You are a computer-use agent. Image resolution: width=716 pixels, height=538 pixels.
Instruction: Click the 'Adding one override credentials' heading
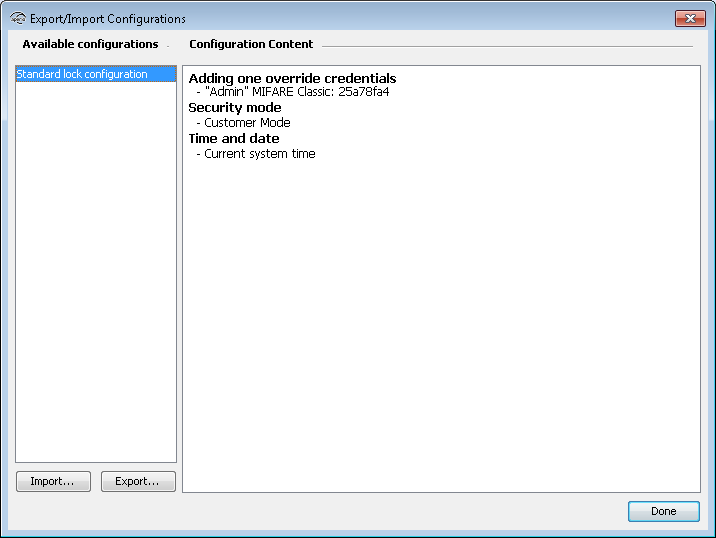pos(292,78)
